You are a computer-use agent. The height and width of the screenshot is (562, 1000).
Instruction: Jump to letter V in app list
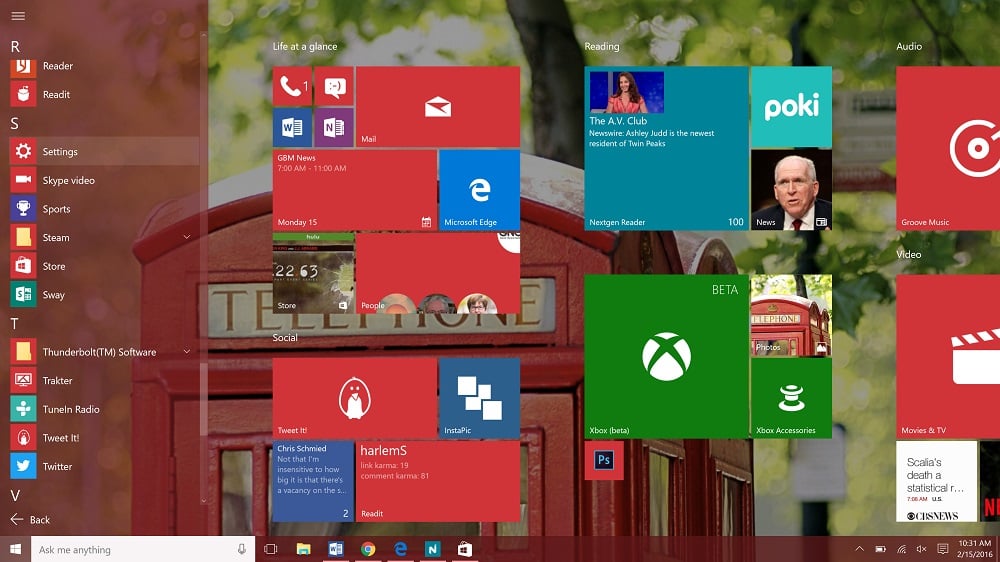[15, 495]
